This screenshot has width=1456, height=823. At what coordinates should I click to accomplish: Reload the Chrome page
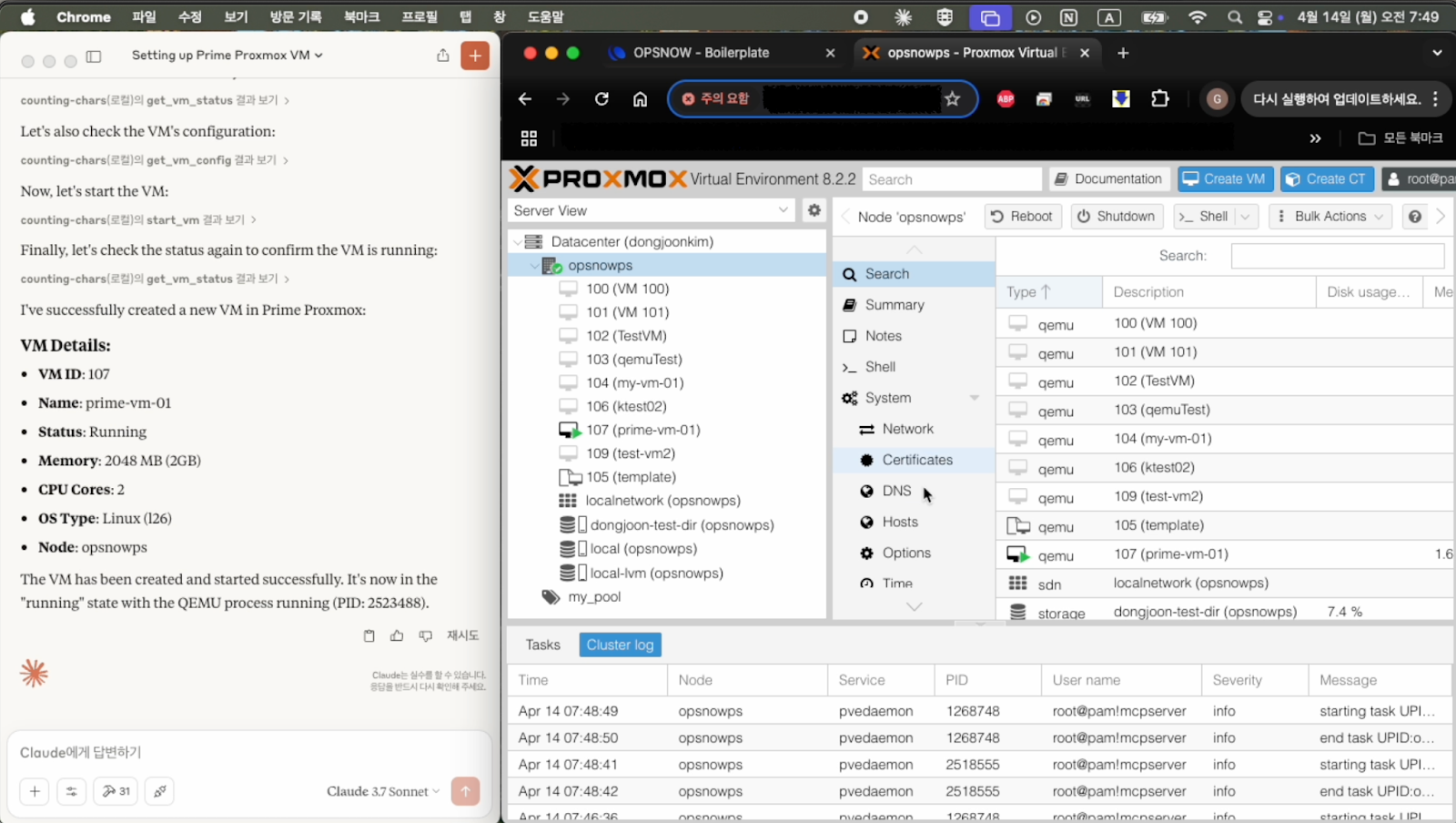pos(602,99)
